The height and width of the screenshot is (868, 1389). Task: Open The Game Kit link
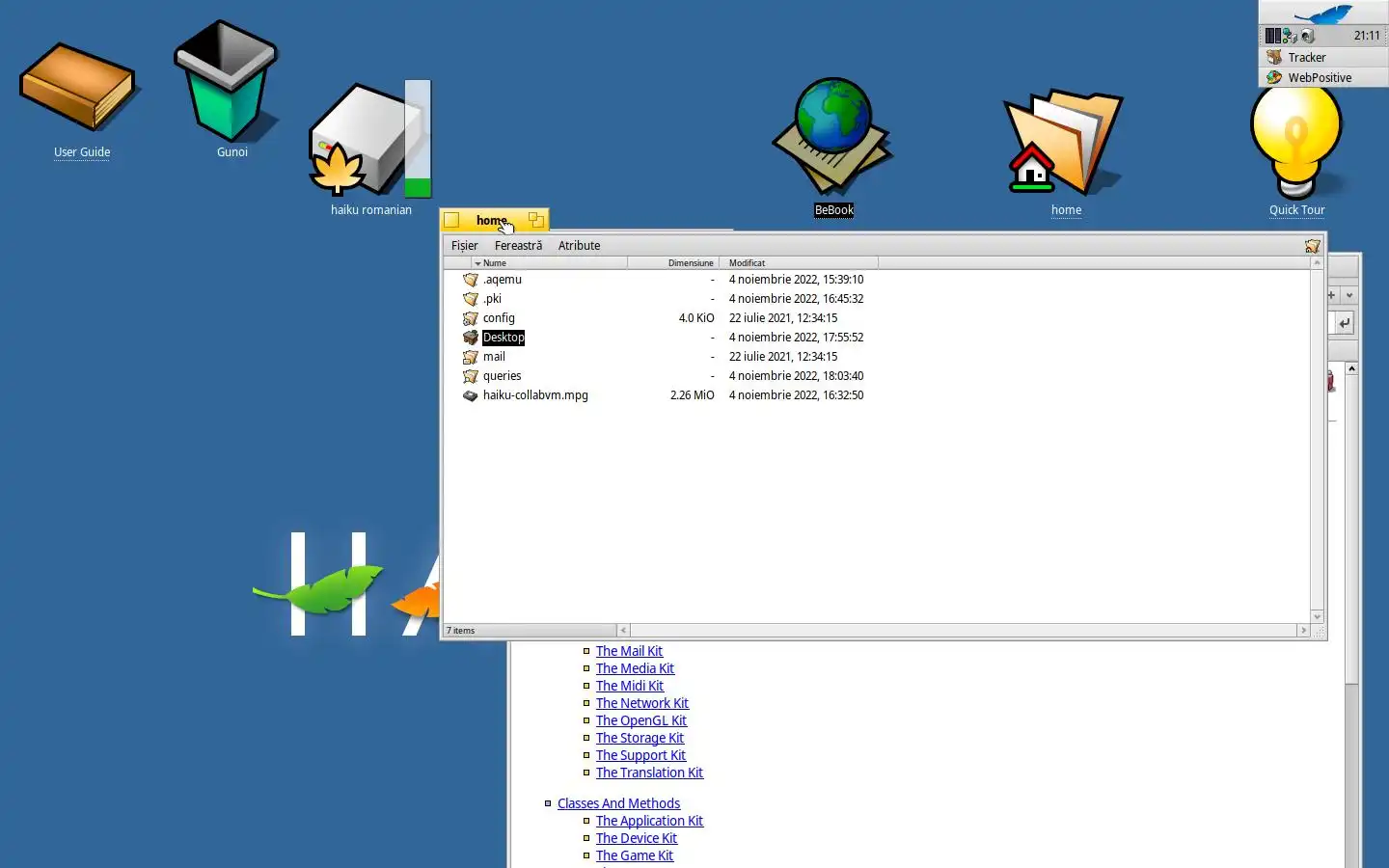pos(635,855)
